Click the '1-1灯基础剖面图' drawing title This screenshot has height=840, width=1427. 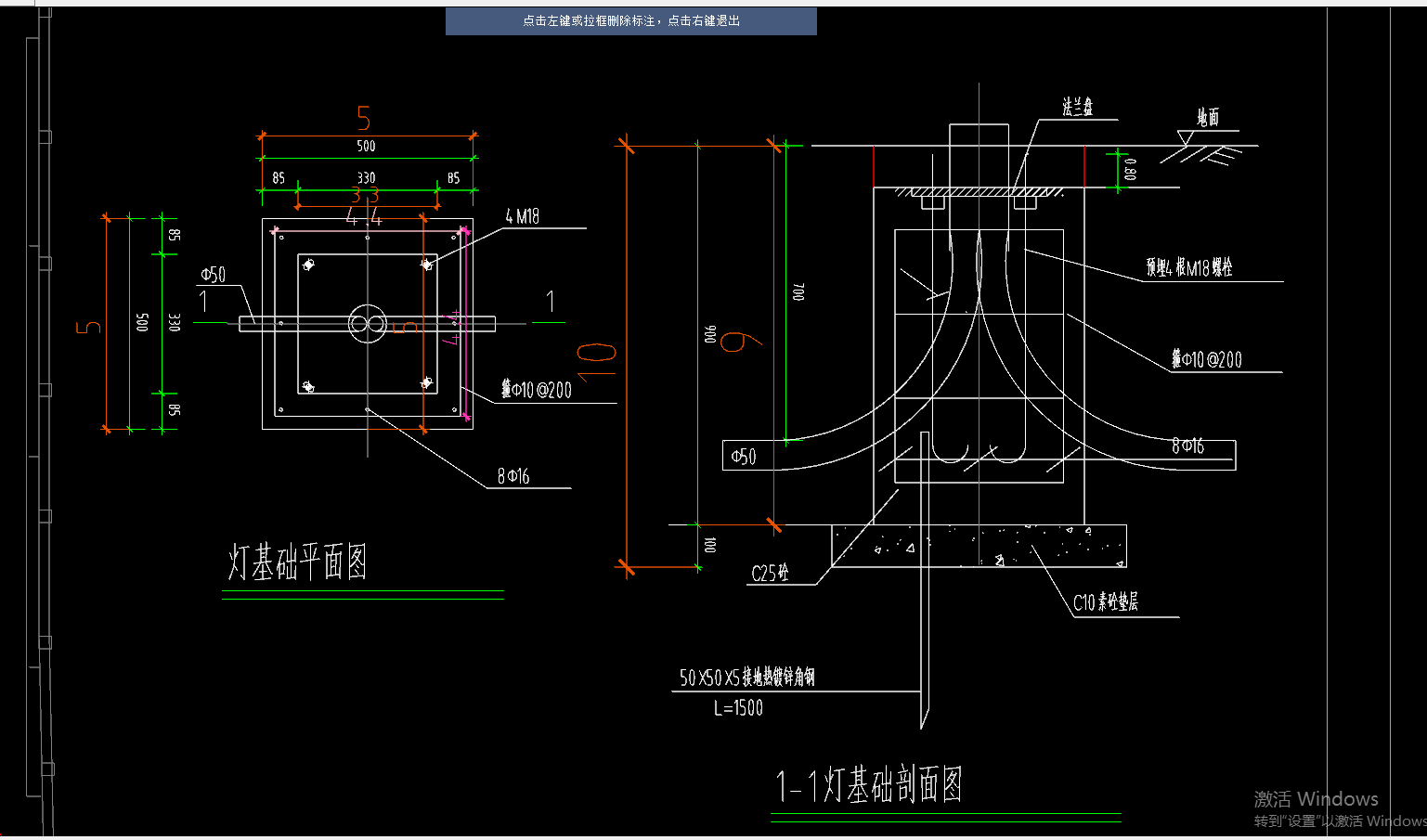pyautogui.click(x=870, y=785)
